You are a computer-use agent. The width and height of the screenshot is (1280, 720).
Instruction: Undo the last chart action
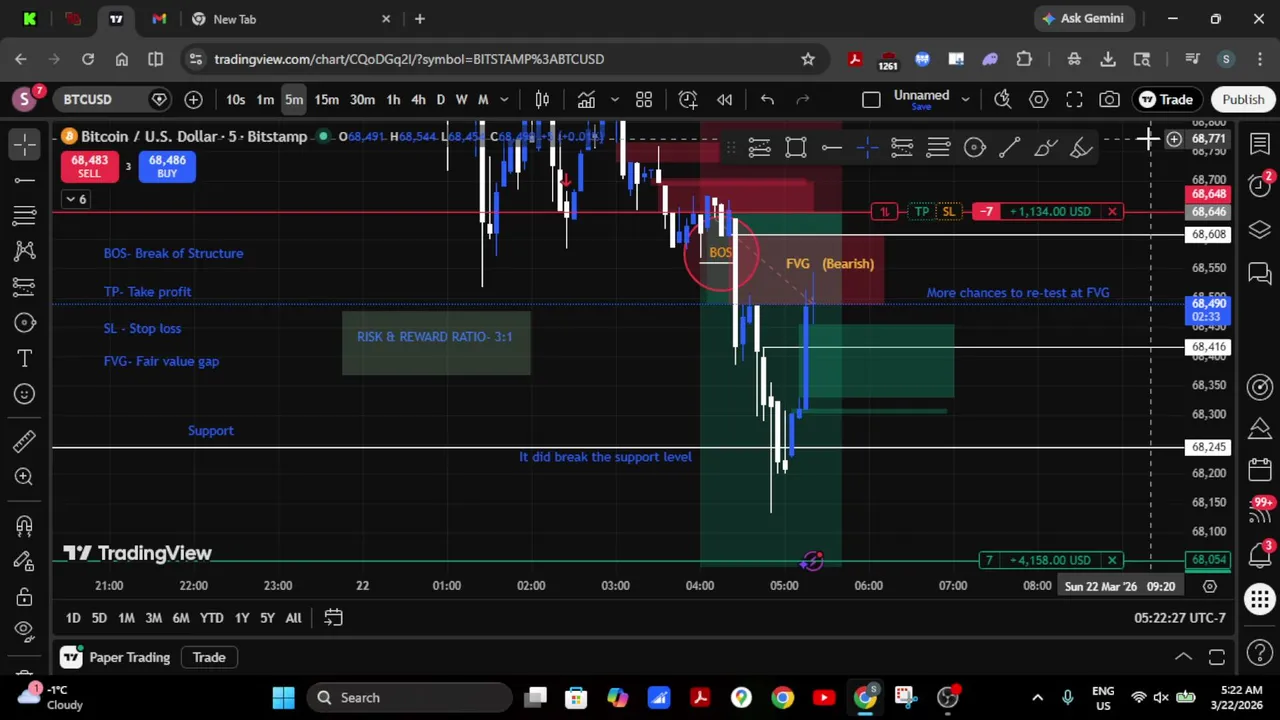(x=767, y=99)
